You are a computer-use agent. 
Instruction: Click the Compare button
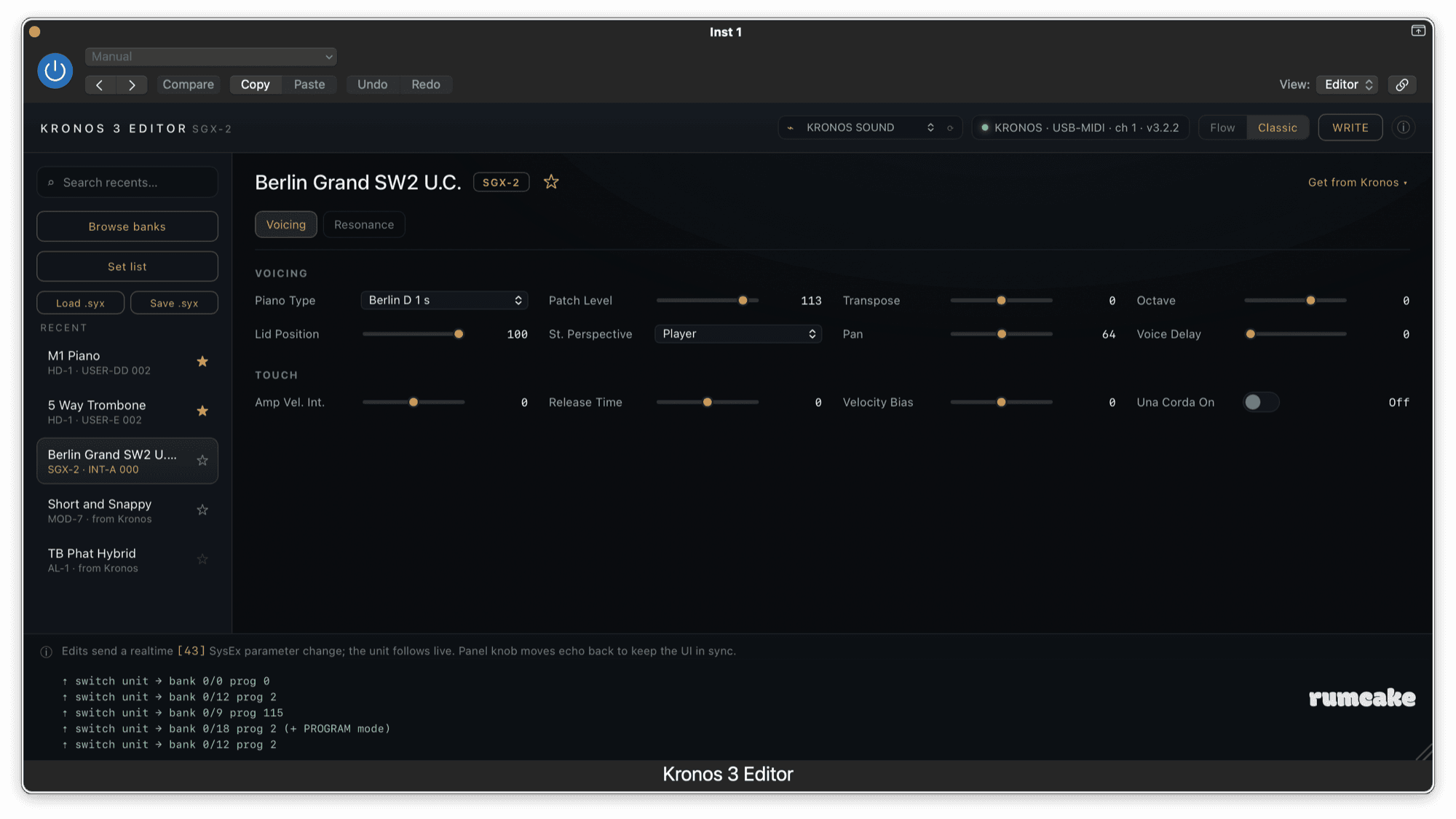pyautogui.click(x=188, y=84)
